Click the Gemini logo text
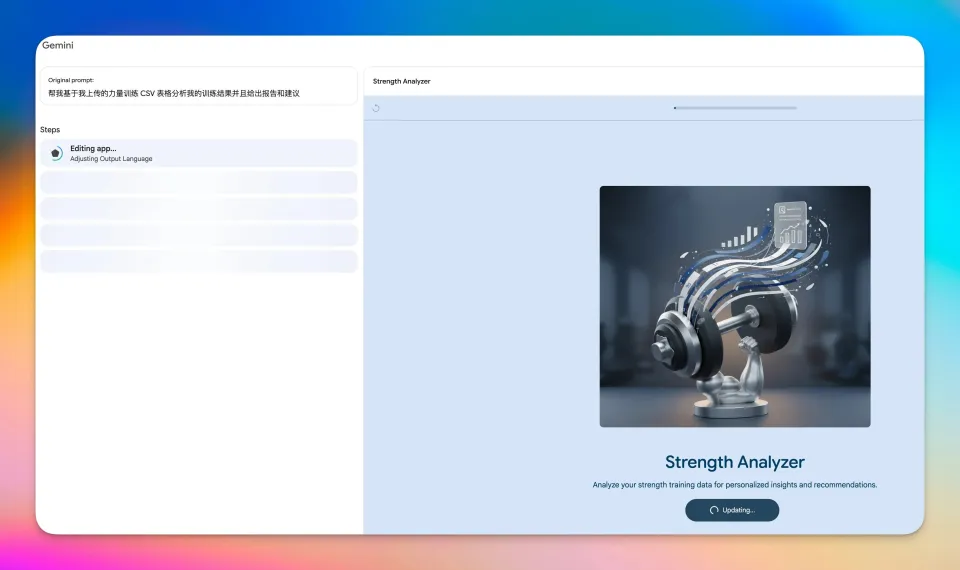This screenshot has height=570, width=960. point(58,45)
